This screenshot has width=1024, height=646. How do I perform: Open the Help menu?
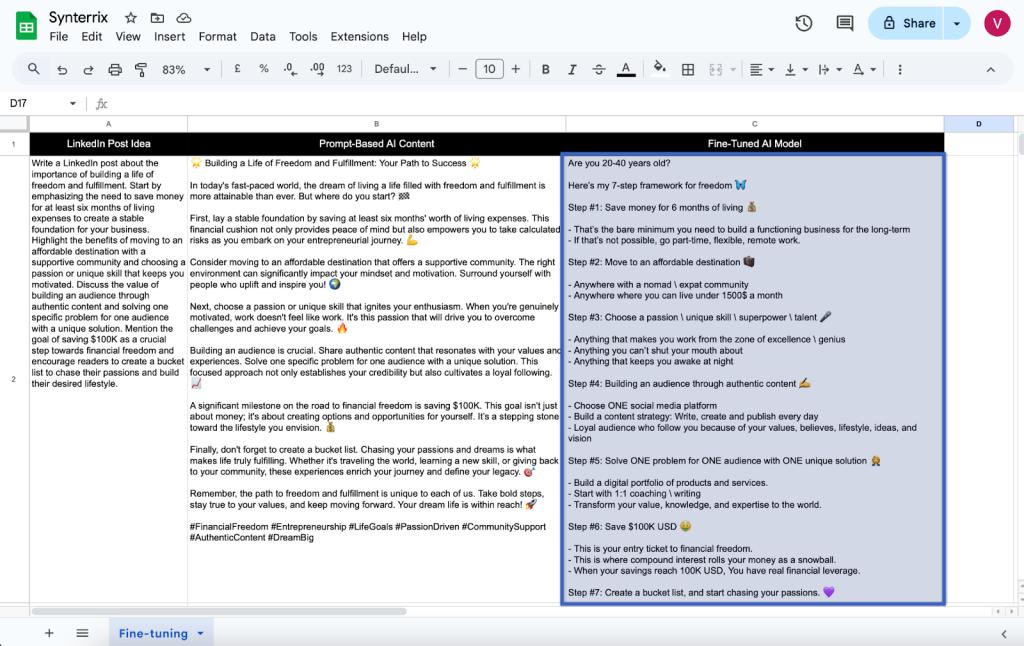pyautogui.click(x=414, y=37)
